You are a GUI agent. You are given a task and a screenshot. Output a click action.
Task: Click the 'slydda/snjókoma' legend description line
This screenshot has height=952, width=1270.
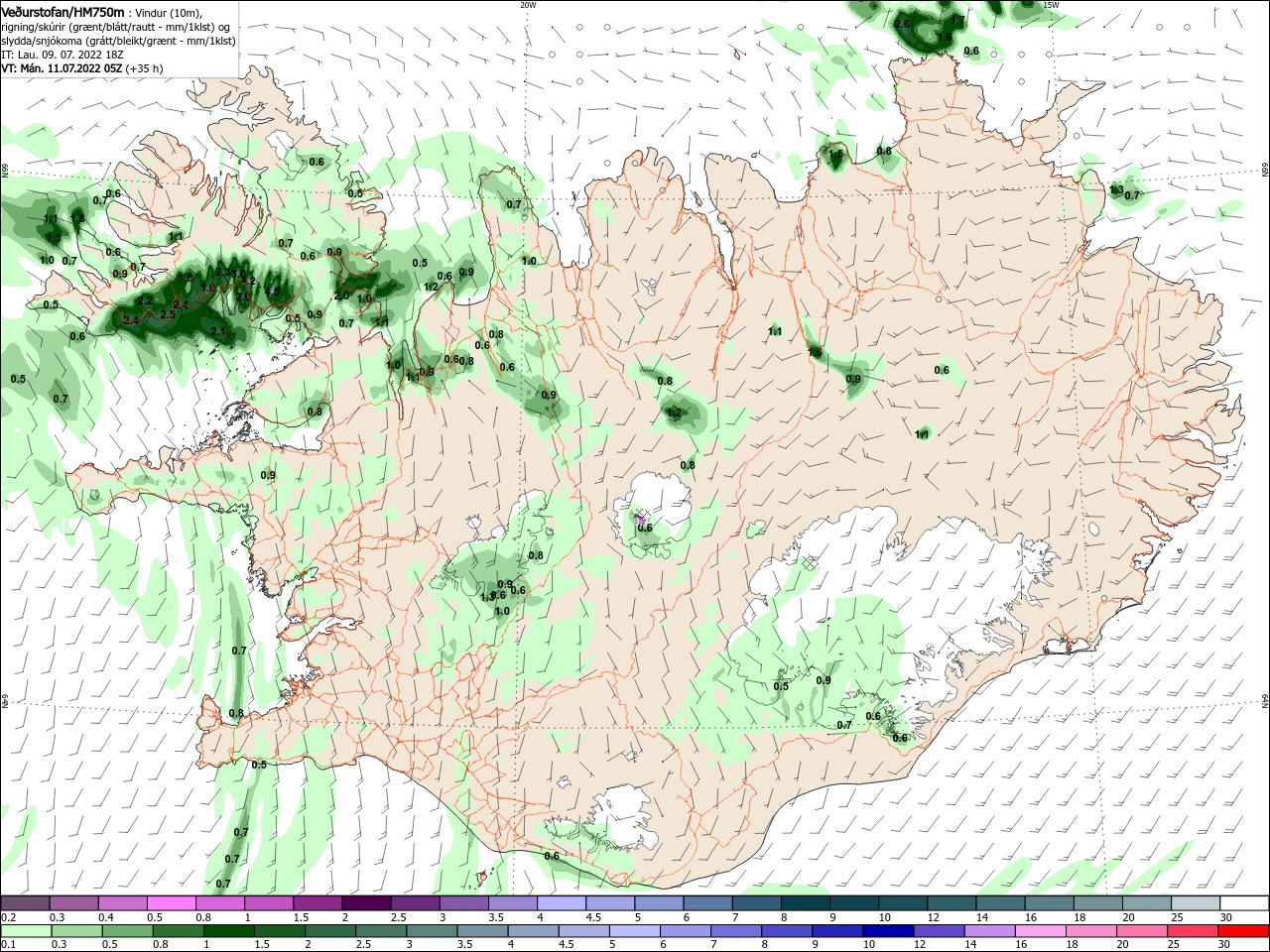click(x=118, y=41)
